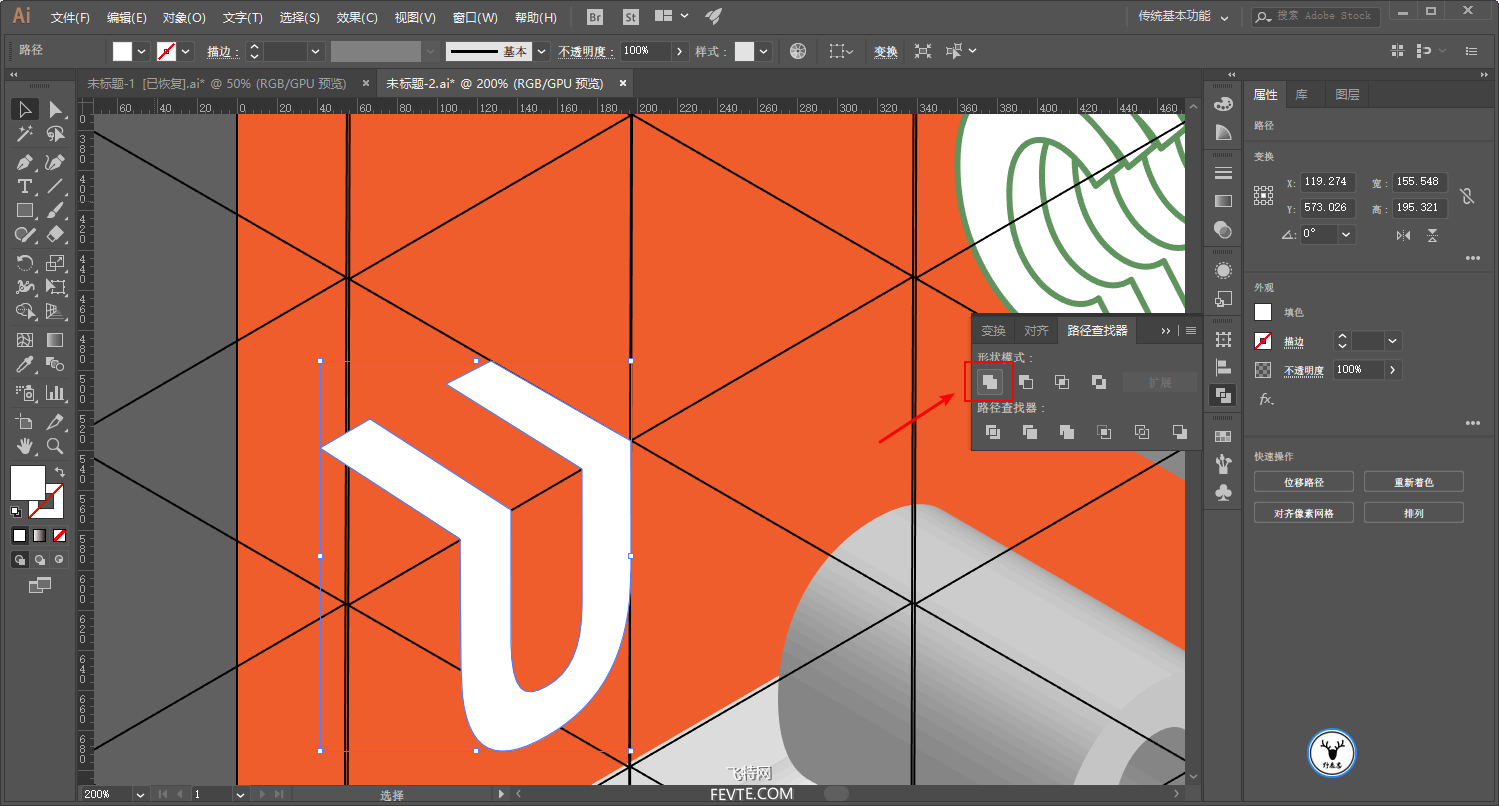This screenshot has width=1499, height=806.
Task: Select the Eyedropper tool
Action: click(25, 364)
